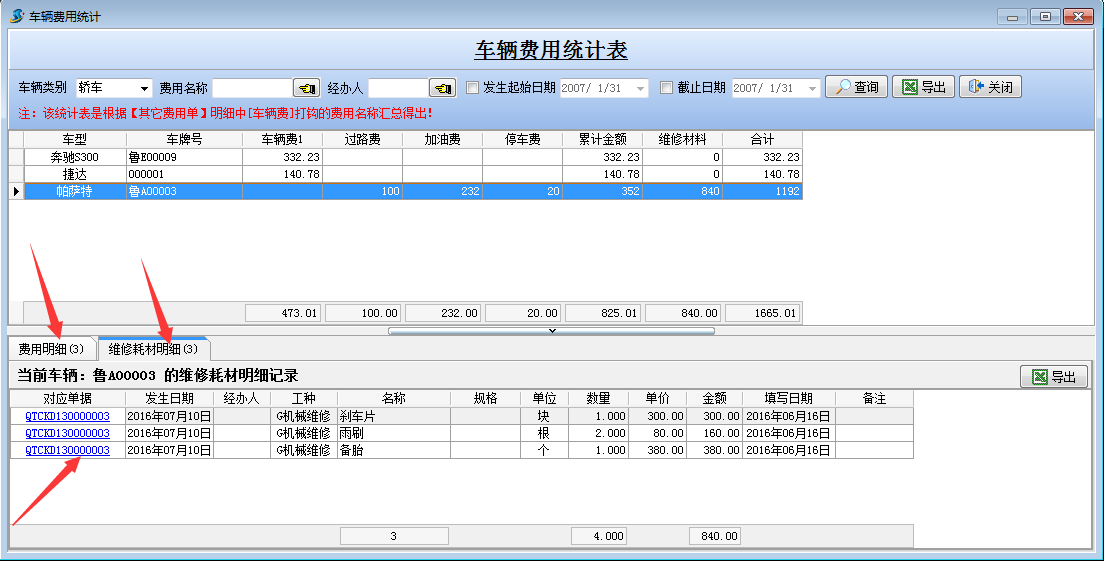
Task: Collapse the detail panel using the splitter arrow
Action: click(552, 330)
